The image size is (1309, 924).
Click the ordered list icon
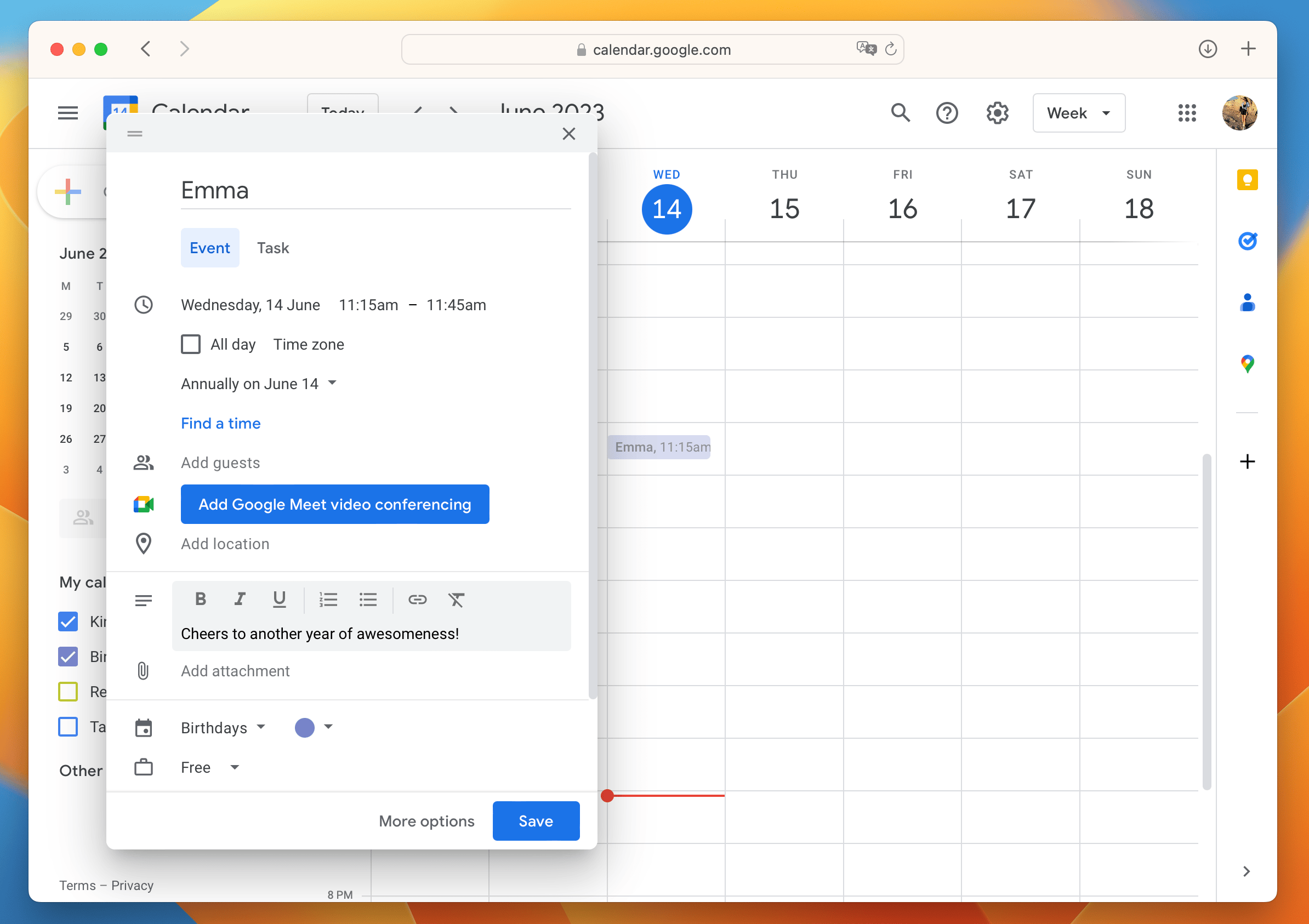click(328, 599)
